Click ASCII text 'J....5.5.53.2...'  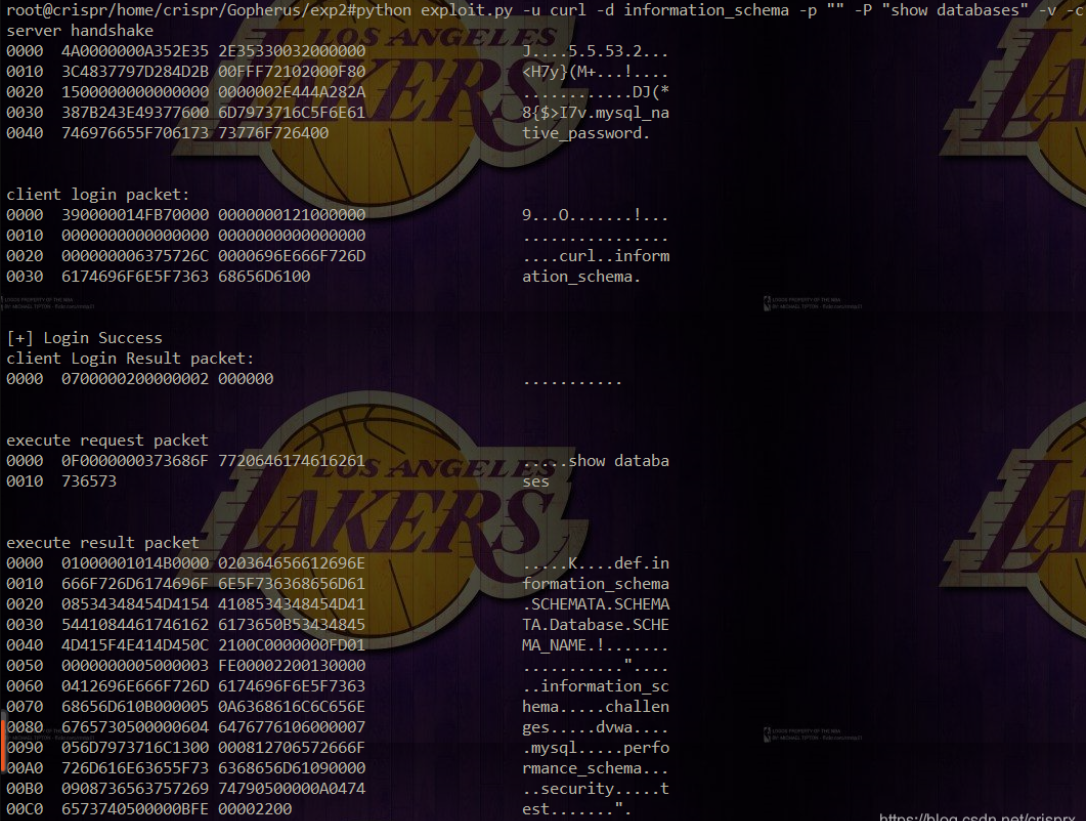pyautogui.click(x=596, y=51)
